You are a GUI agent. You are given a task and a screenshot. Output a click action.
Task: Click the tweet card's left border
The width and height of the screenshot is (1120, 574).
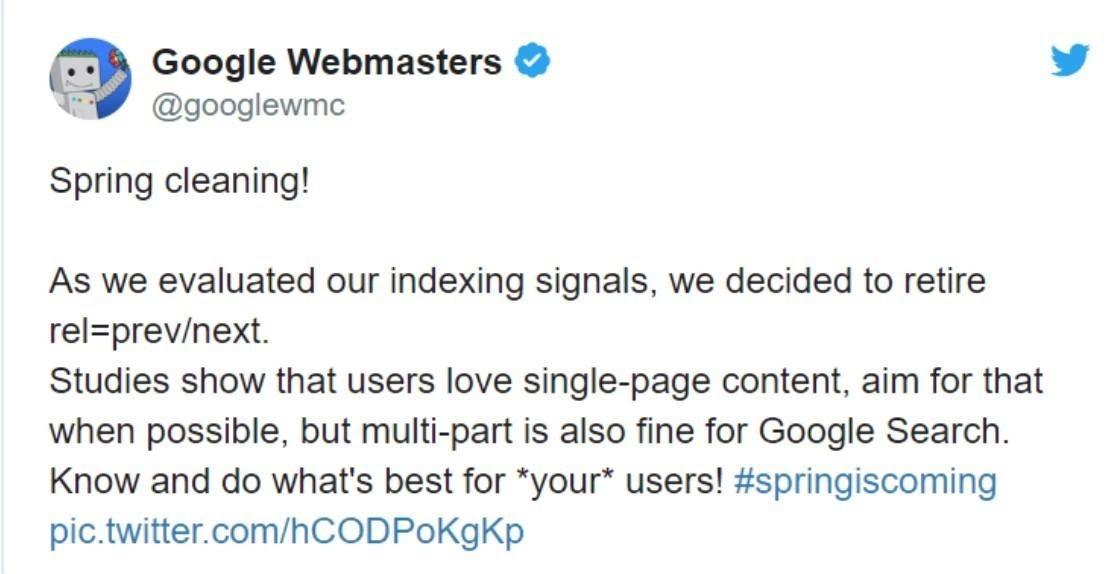pos(3,300)
